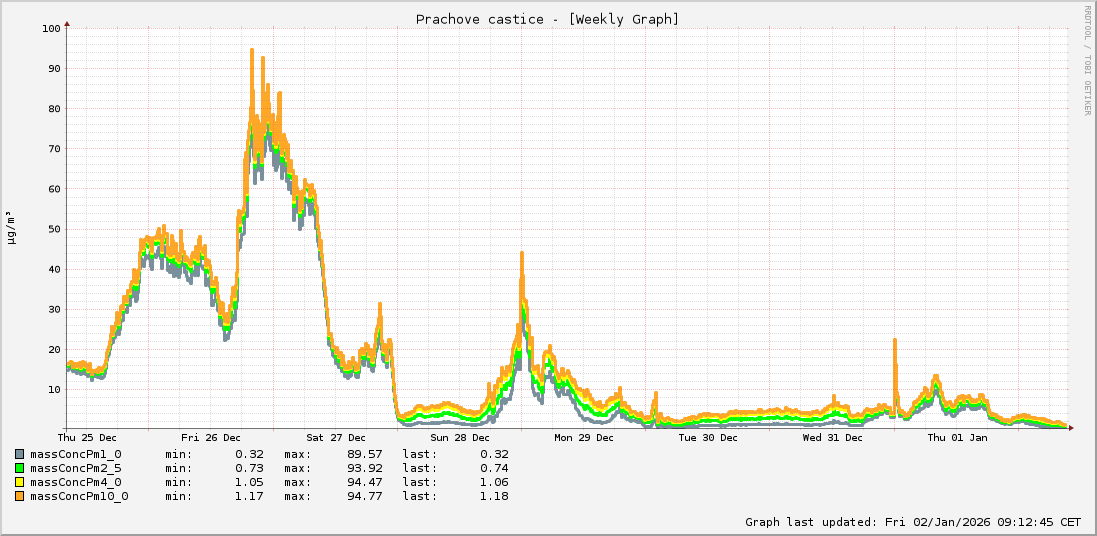Click the 'Graph last updated' timestamp text

[x=912, y=522]
